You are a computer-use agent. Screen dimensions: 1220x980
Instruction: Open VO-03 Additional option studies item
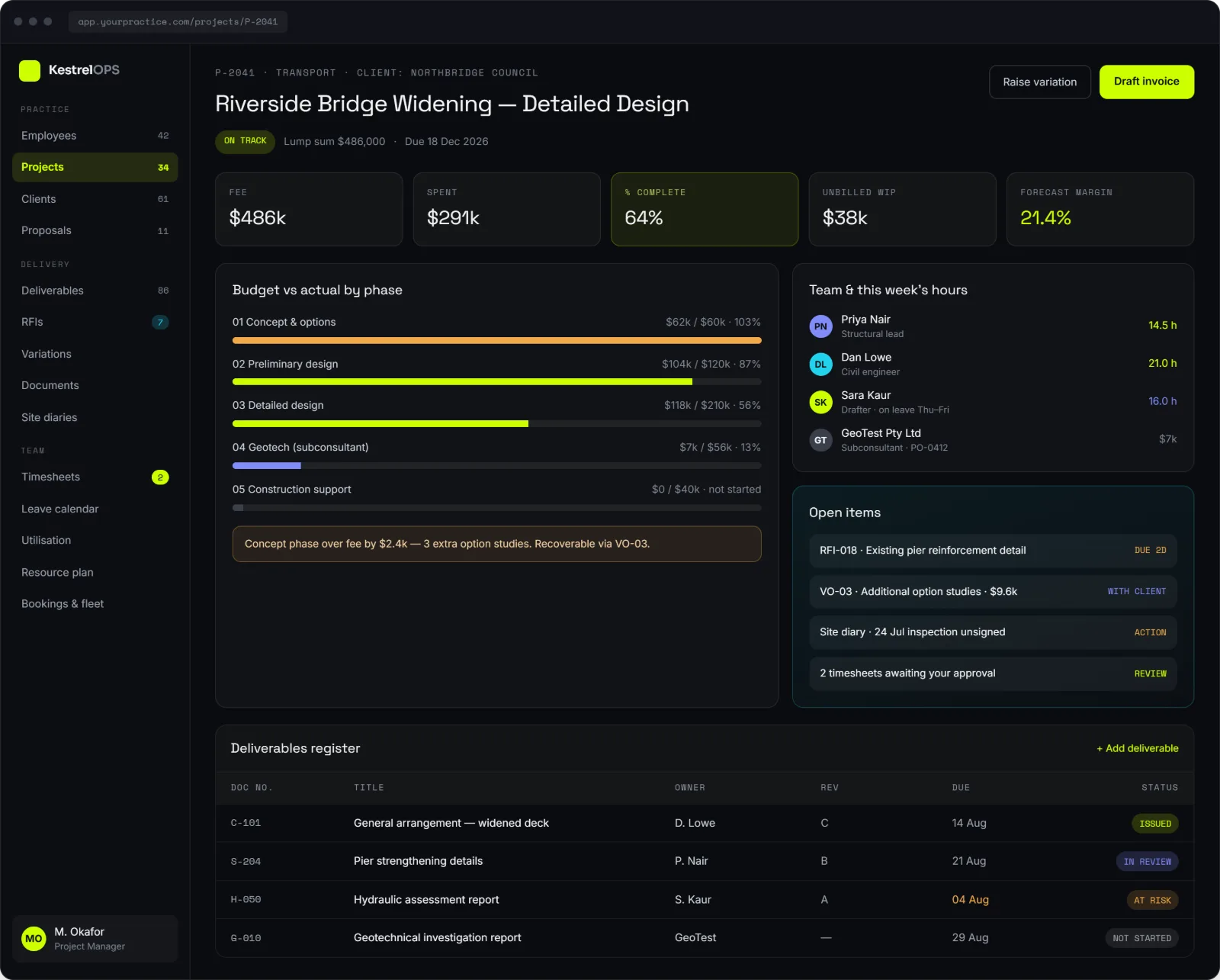tap(993, 591)
